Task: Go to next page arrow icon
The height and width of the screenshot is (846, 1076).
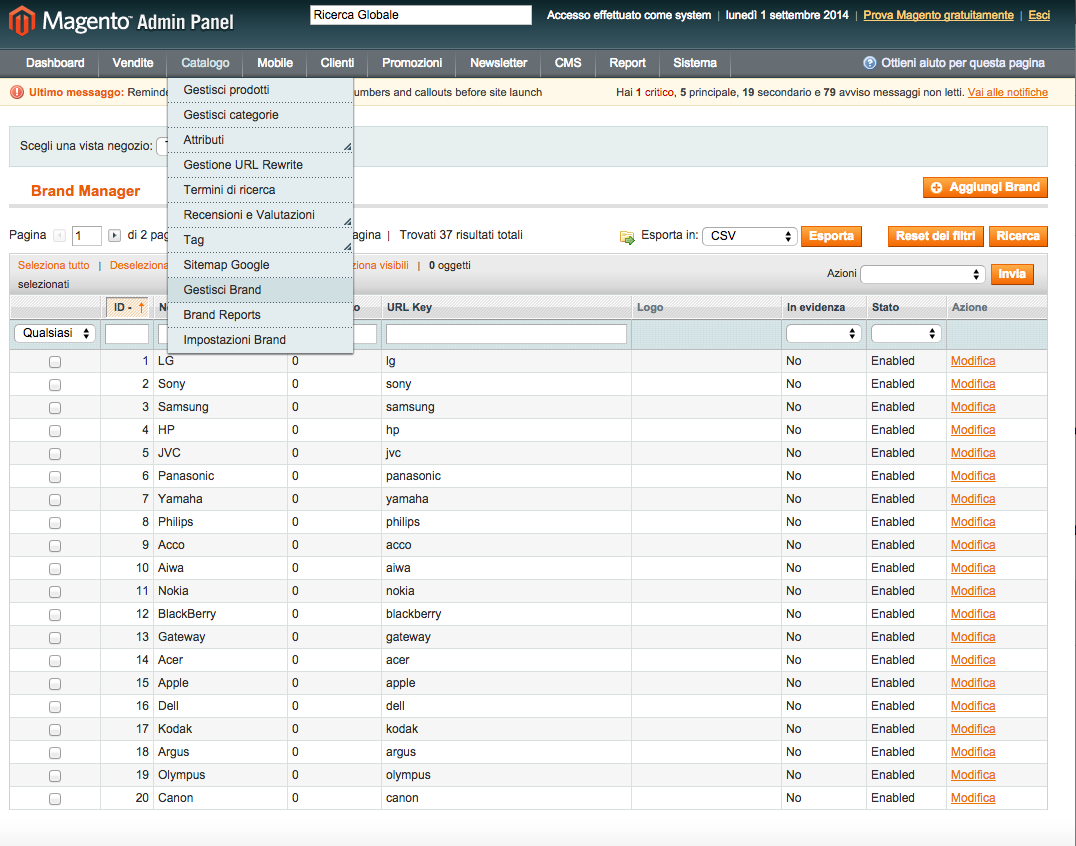Action: [115, 235]
